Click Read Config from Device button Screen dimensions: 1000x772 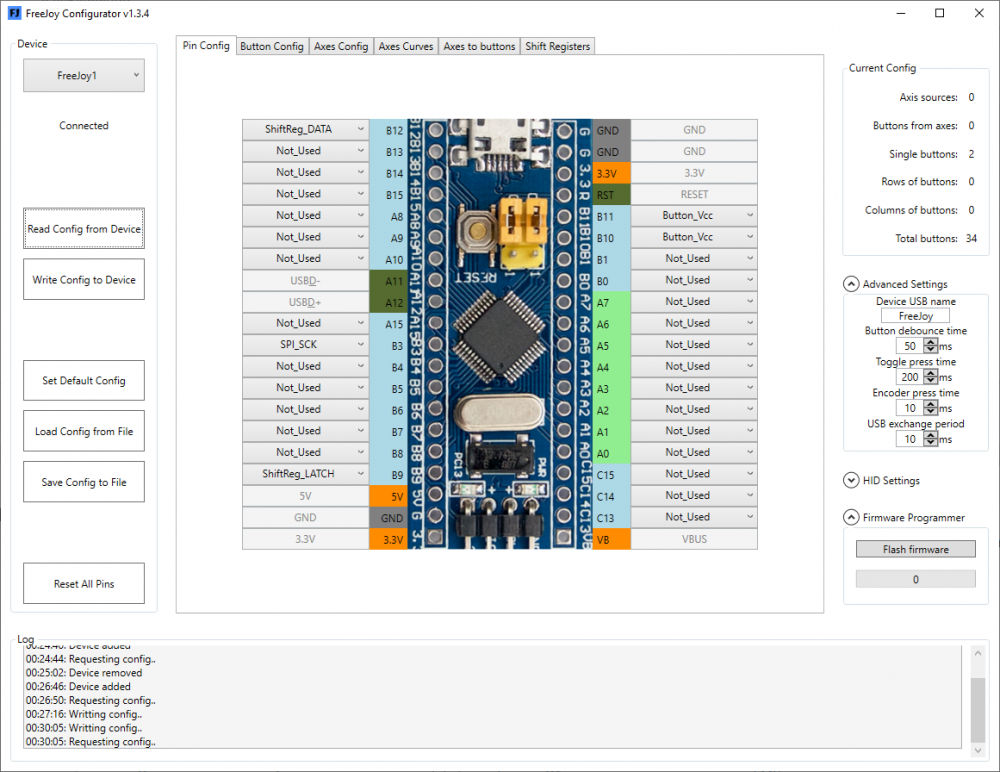pos(84,229)
